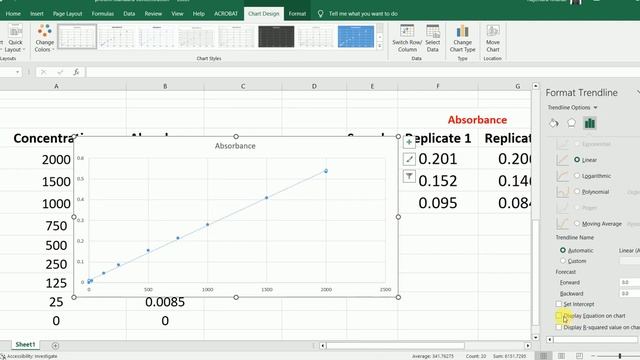
Task: Apply the blue background chart style
Action: pos(356,36)
